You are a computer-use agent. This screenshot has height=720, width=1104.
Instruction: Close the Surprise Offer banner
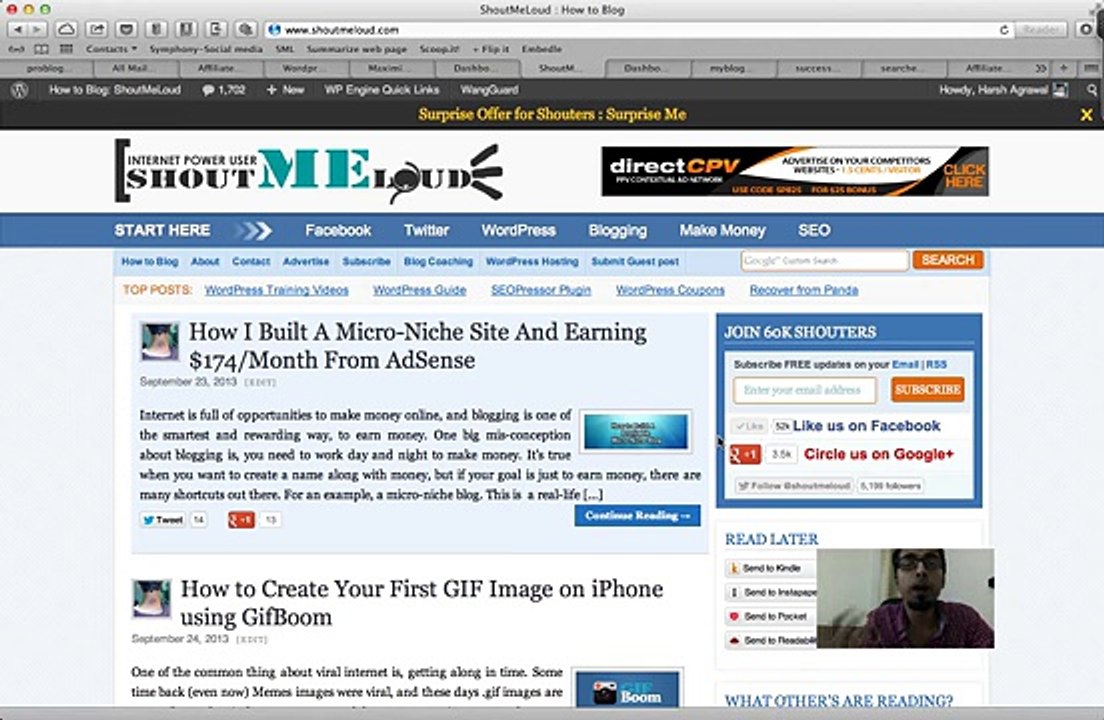1086,115
